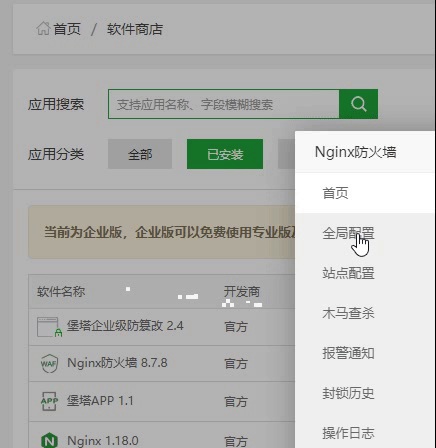Click the 应用分类 label
Image resolution: width=436 pixels, height=448 pixels.
56,154
